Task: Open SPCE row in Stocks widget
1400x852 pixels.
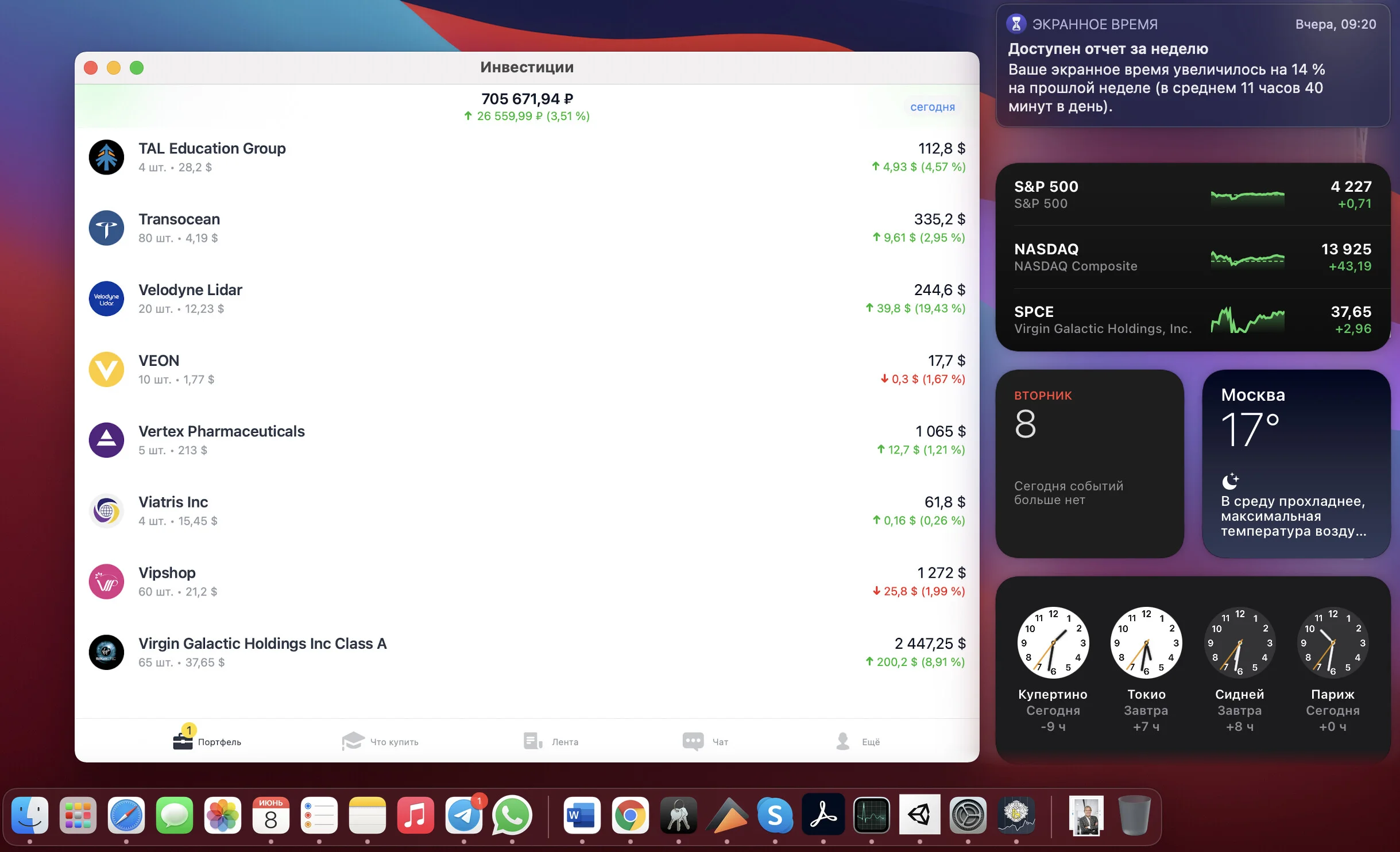Action: (x=1193, y=320)
